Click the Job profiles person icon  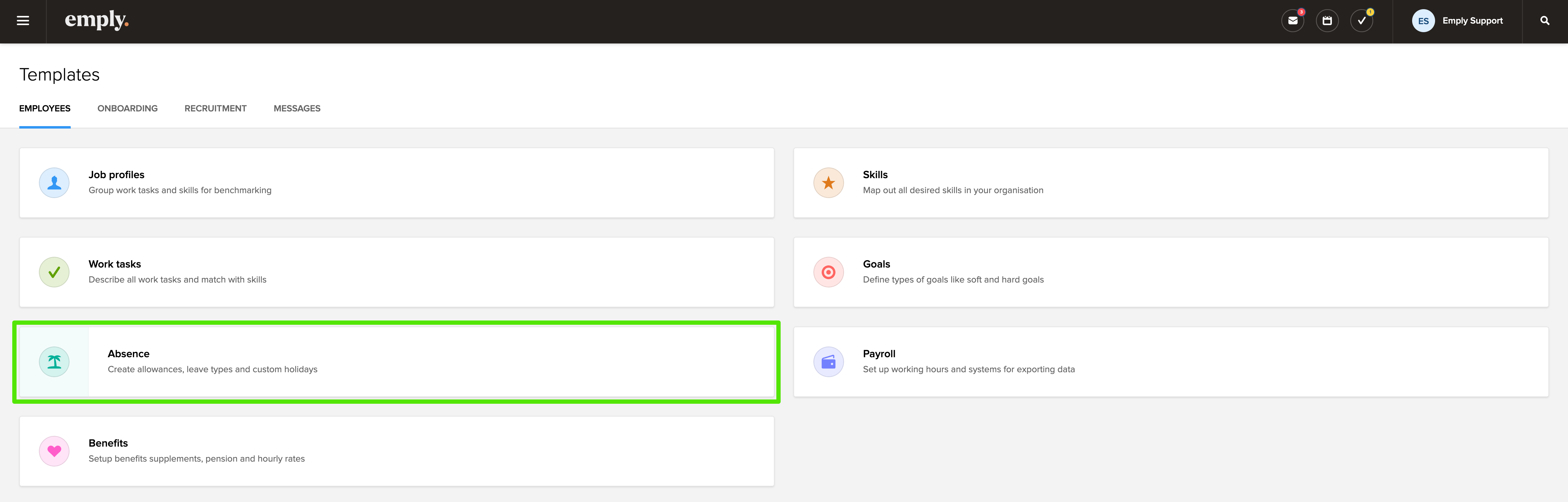tap(54, 182)
